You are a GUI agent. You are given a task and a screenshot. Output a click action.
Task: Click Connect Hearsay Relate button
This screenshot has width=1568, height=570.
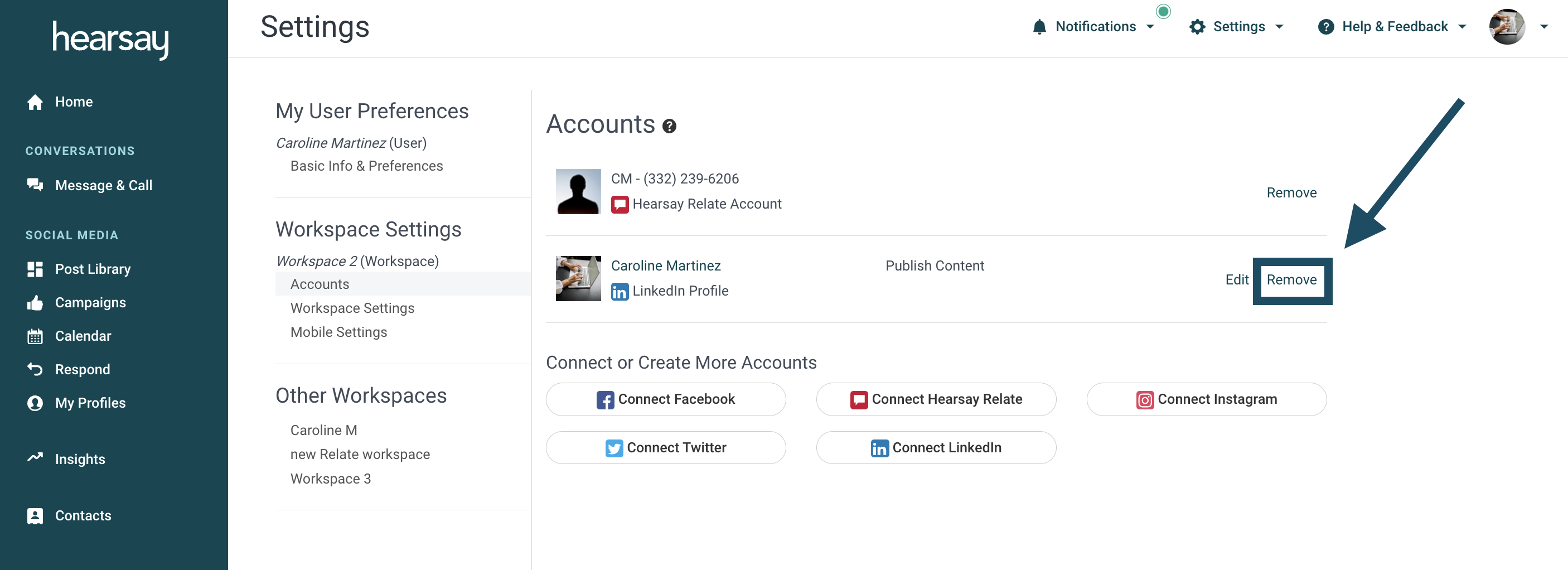pyautogui.click(x=936, y=399)
